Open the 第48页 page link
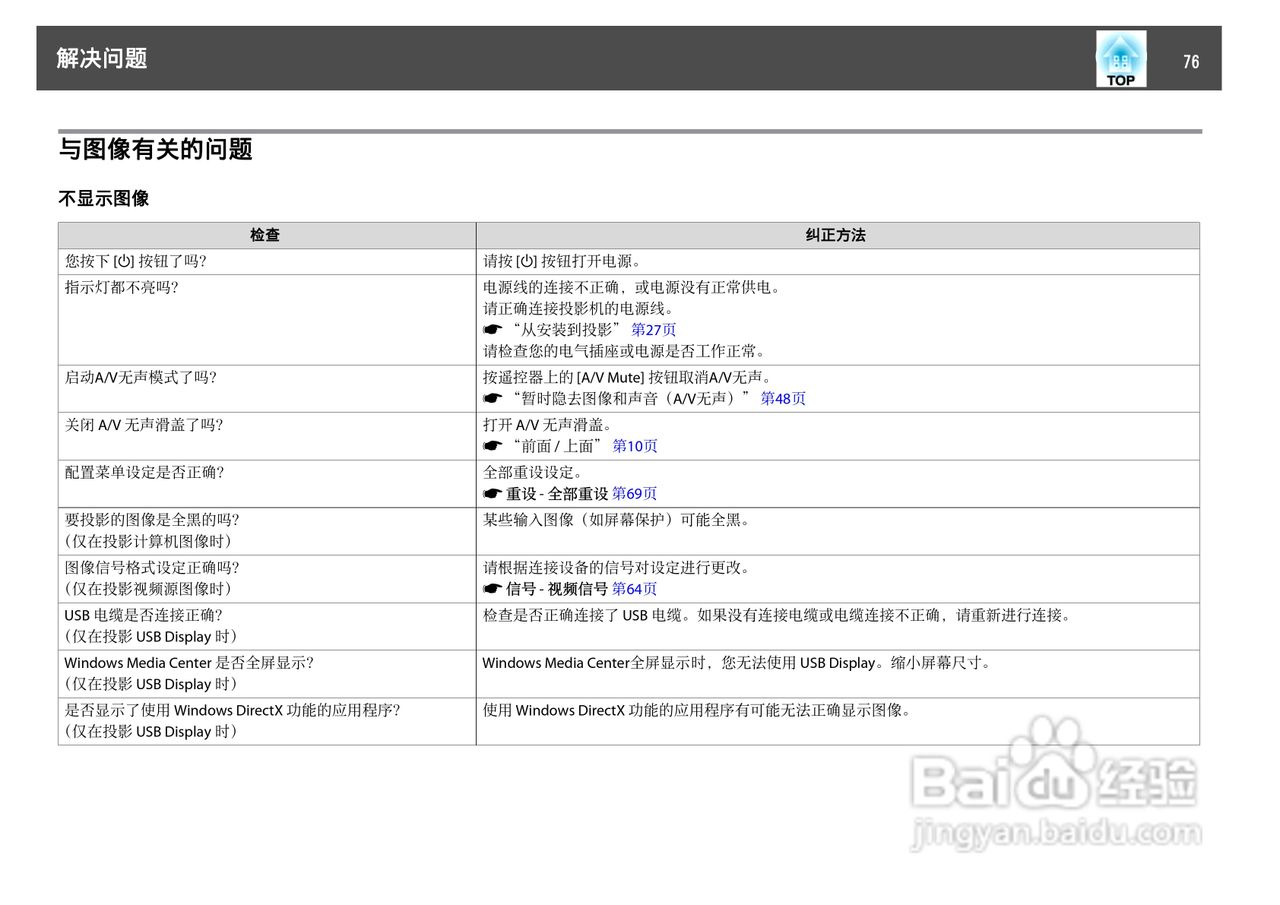Viewport: 1280px width, 905px height. click(x=783, y=398)
